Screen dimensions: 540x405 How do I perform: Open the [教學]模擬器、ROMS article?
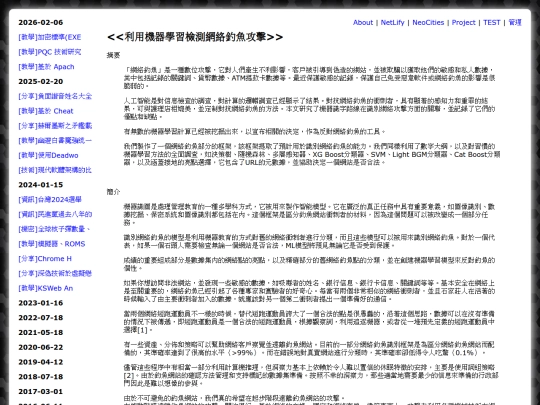(52, 244)
